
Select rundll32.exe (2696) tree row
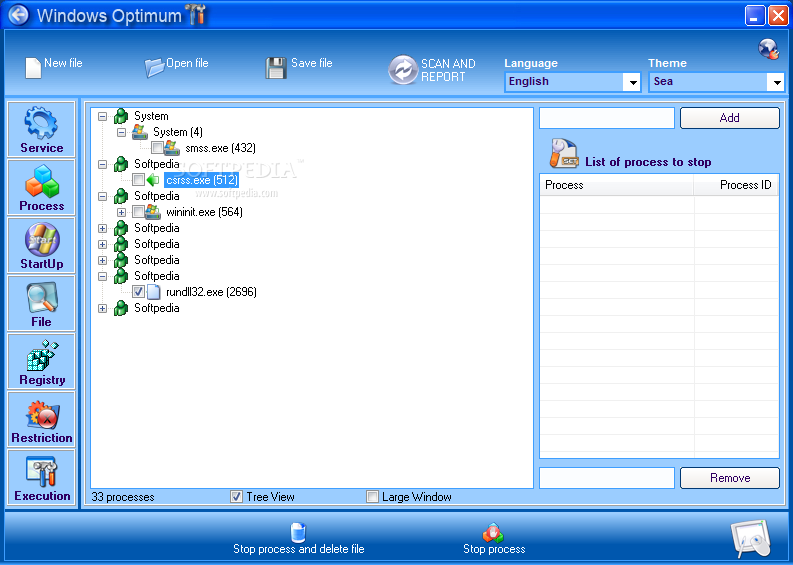(x=211, y=292)
